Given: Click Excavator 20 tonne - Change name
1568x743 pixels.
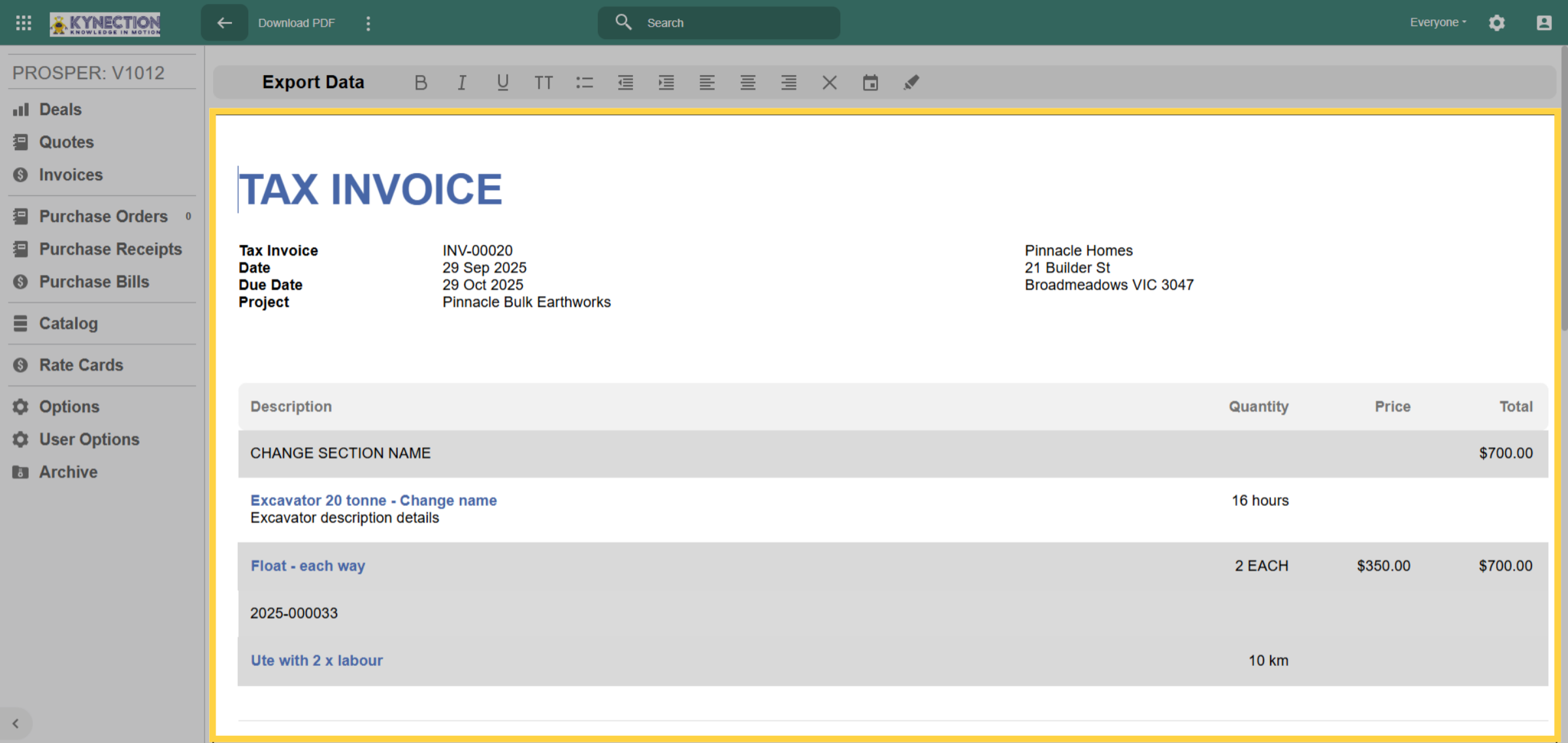Looking at the screenshot, I should coord(374,500).
